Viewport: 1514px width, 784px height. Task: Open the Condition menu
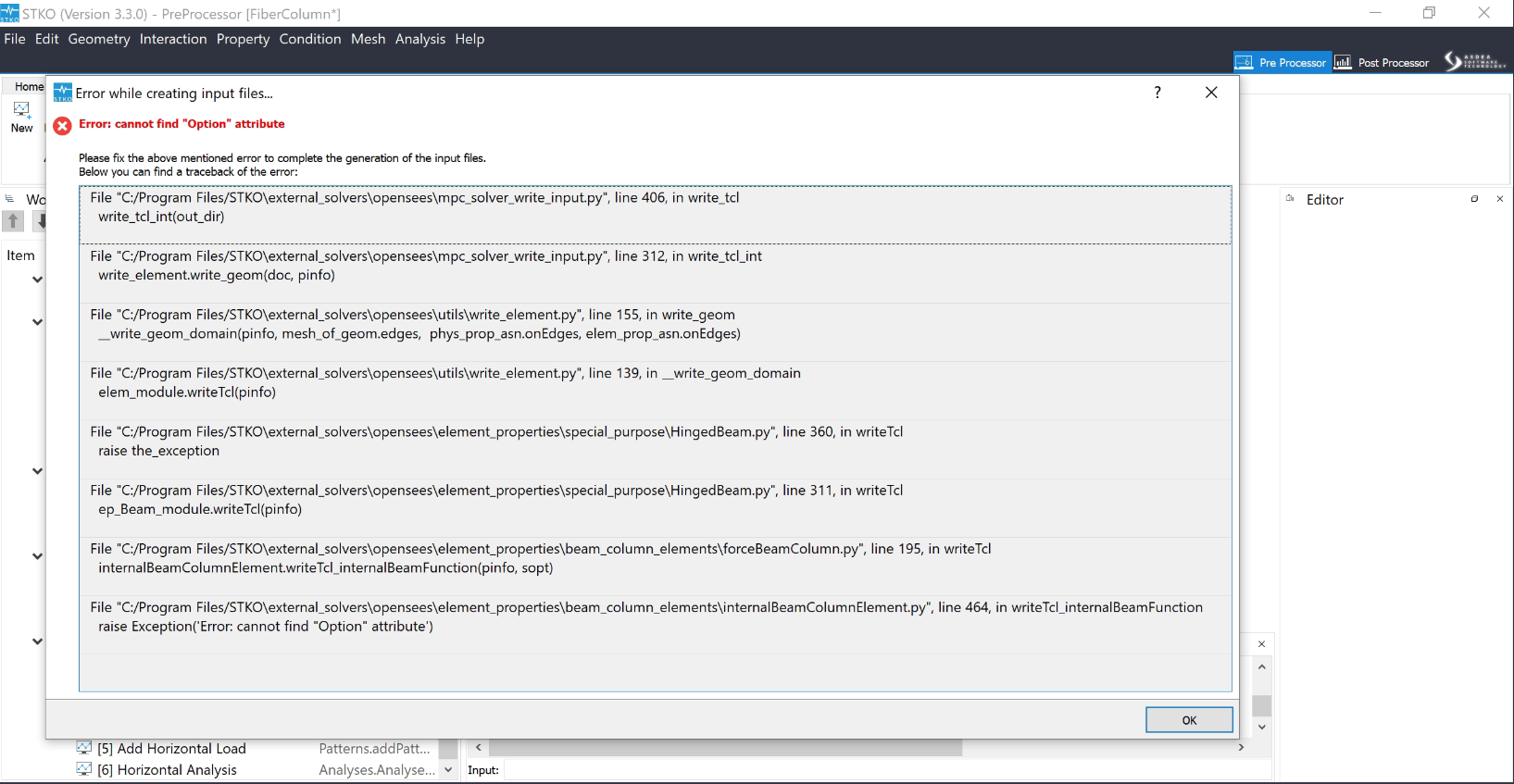310,39
